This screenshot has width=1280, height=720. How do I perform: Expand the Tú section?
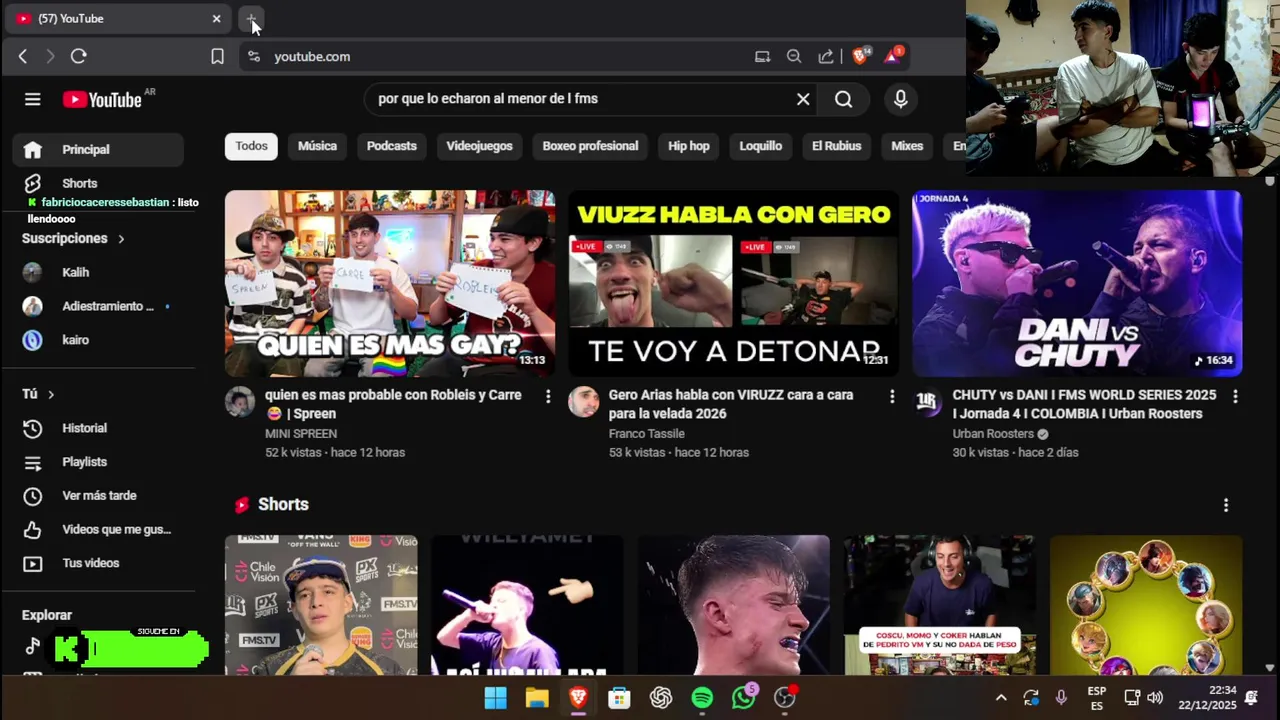pyautogui.click(x=38, y=394)
